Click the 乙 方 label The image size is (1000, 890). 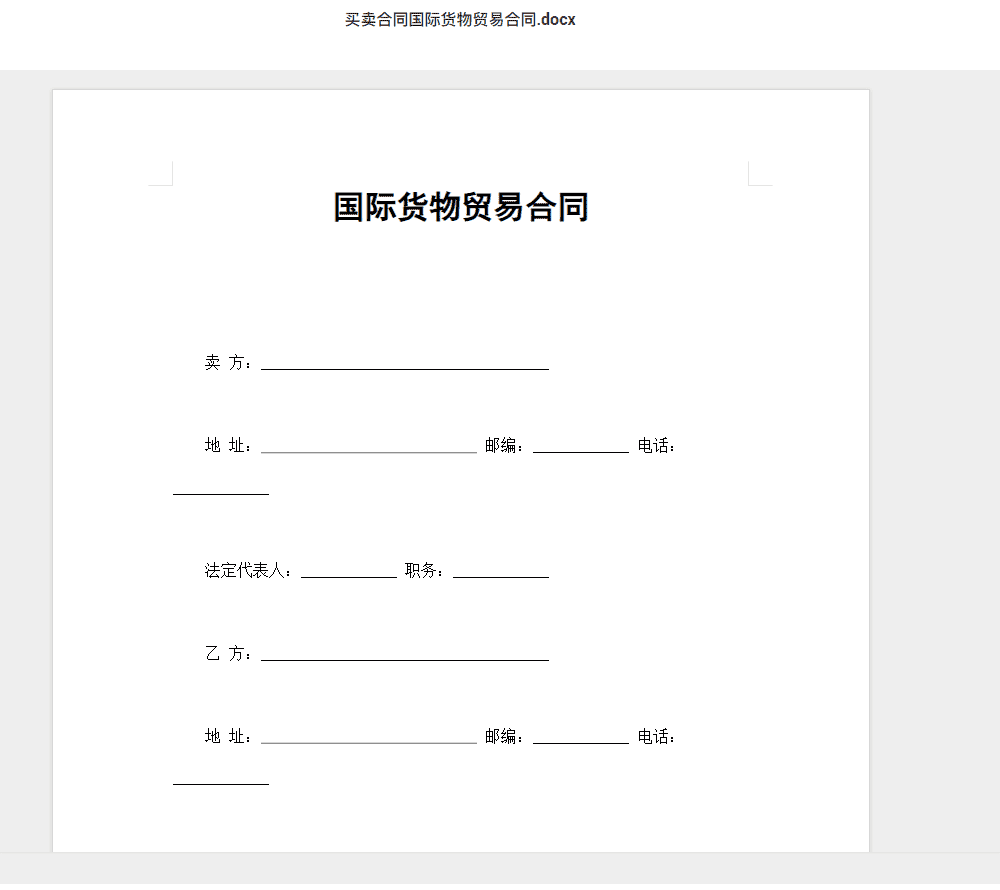click(x=228, y=653)
